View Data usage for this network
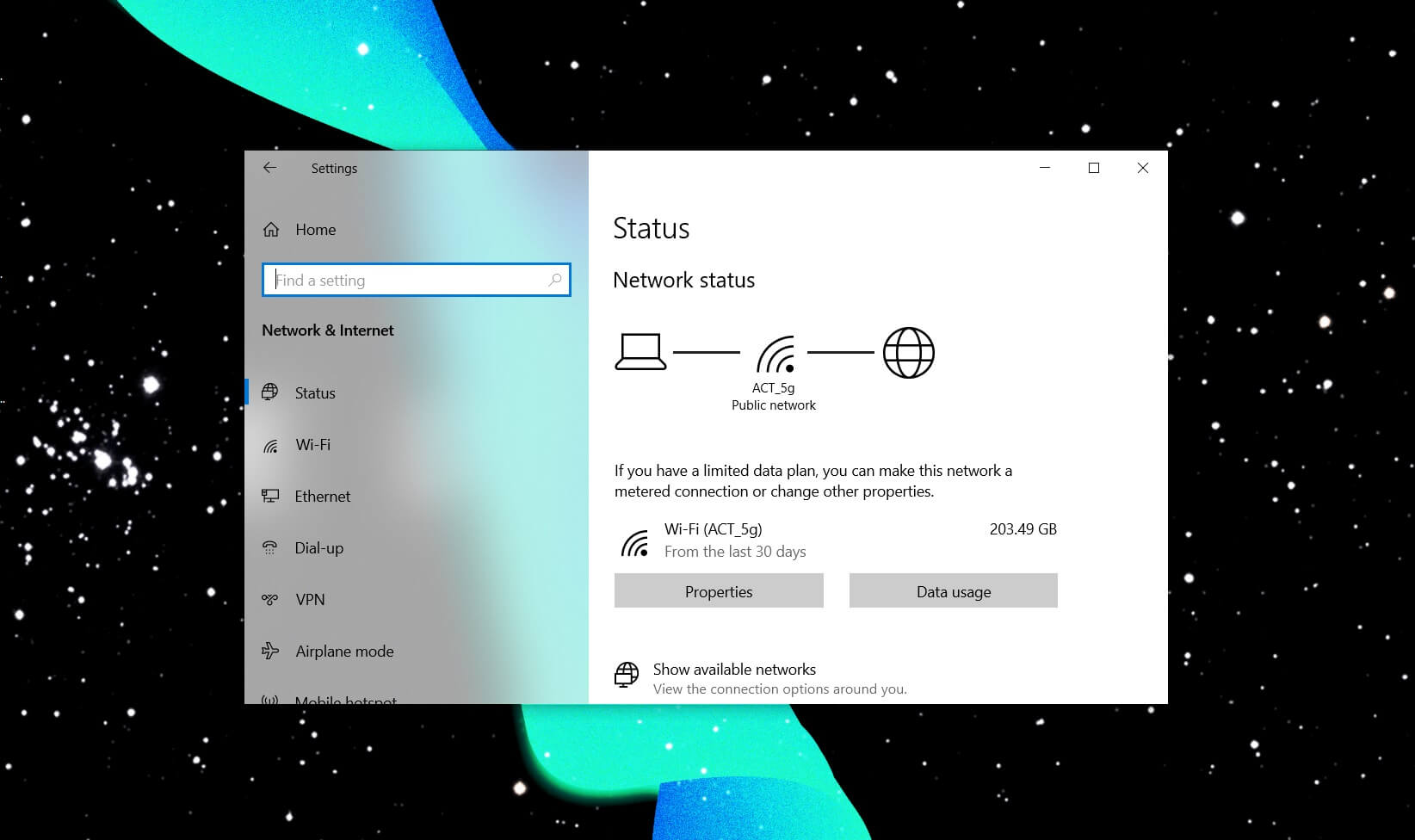Image resolution: width=1415 pixels, height=840 pixels. click(x=953, y=590)
